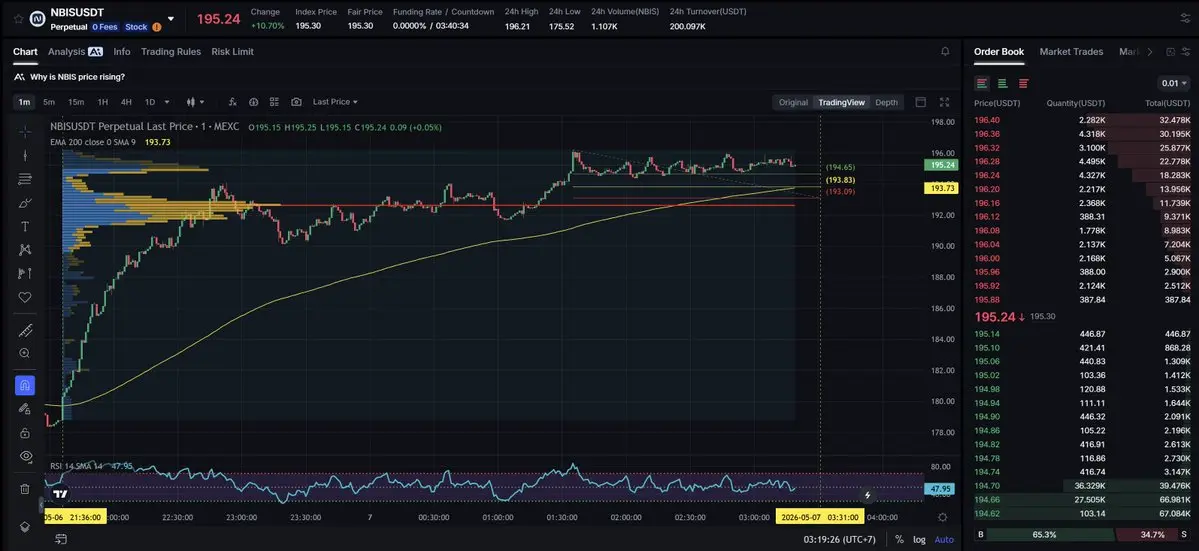Click the heart favorites tool icon
This screenshot has width=1199, height=551.
pos(24,297)
